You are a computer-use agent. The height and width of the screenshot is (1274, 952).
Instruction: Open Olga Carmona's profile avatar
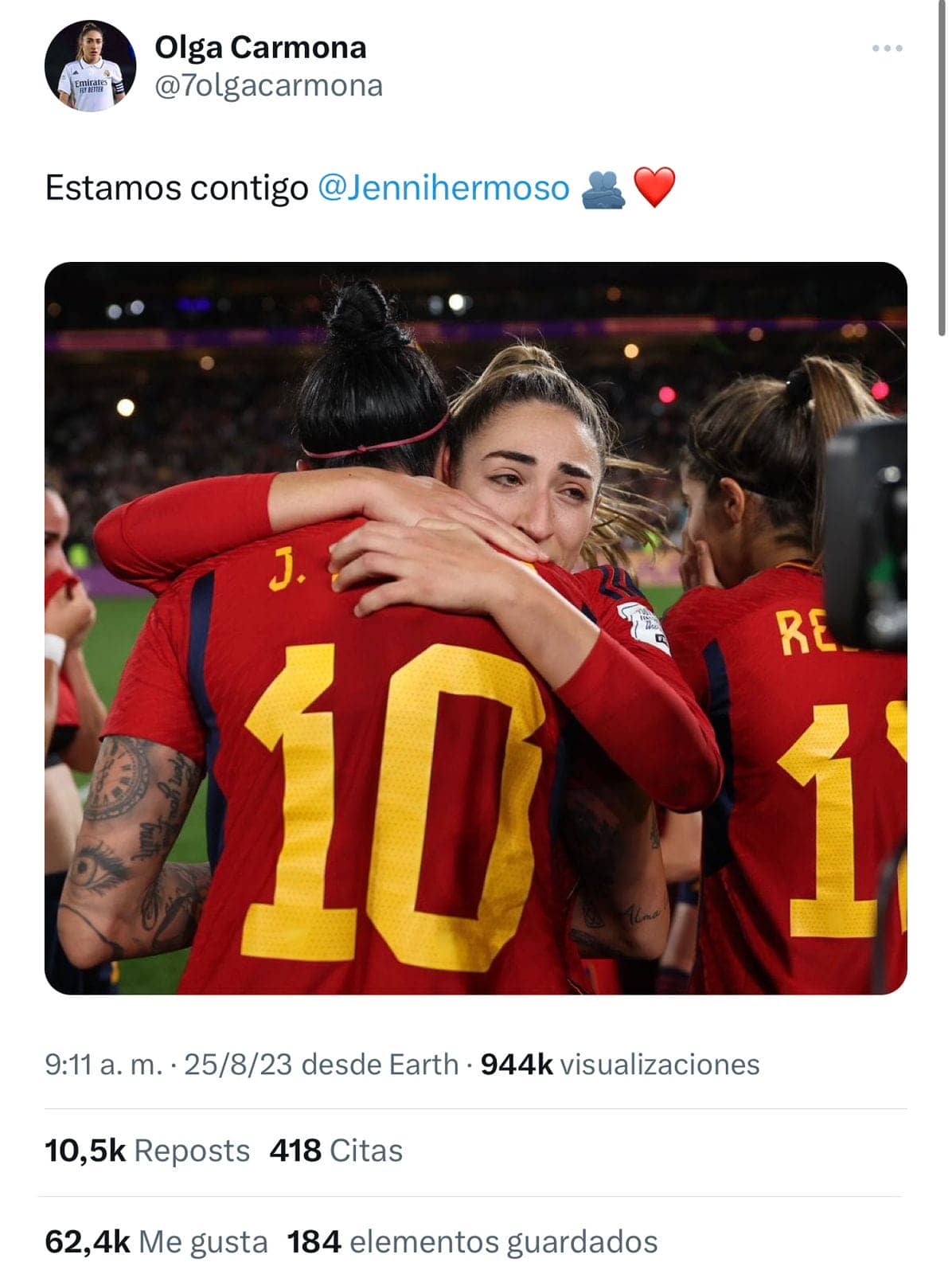coord(90,66)
